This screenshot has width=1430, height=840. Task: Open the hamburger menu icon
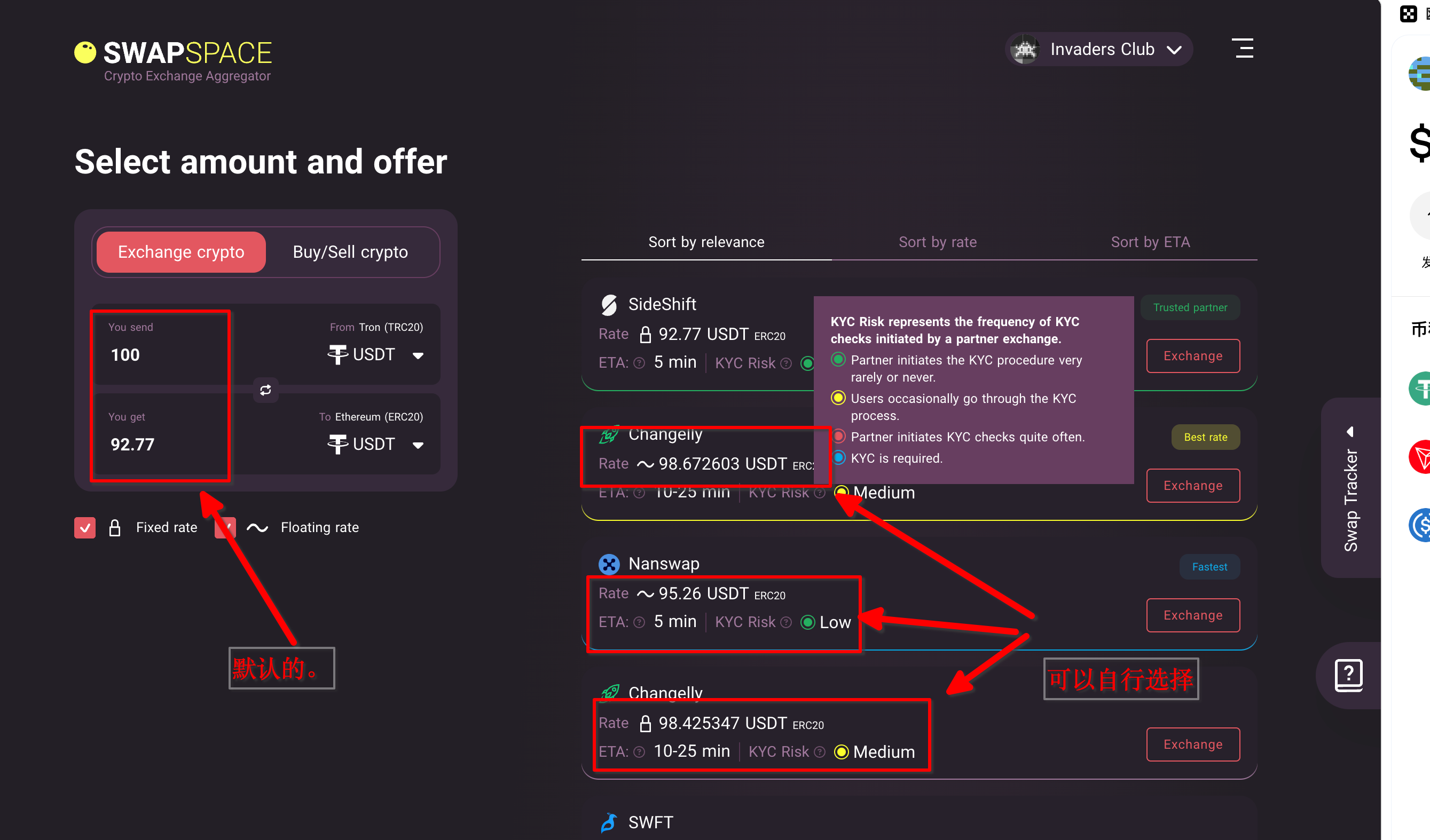1242,49
